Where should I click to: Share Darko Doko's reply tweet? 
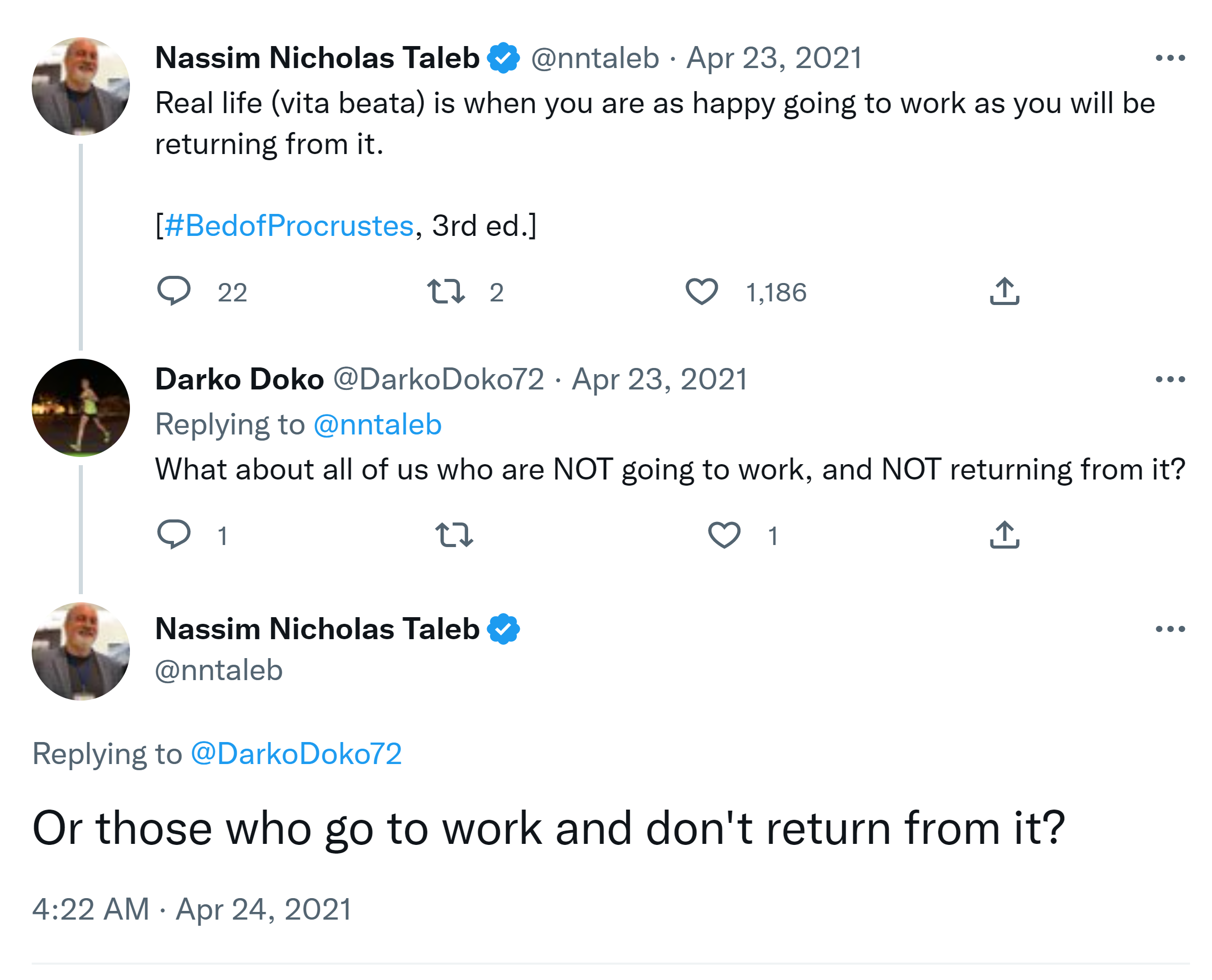point(1004,535)
